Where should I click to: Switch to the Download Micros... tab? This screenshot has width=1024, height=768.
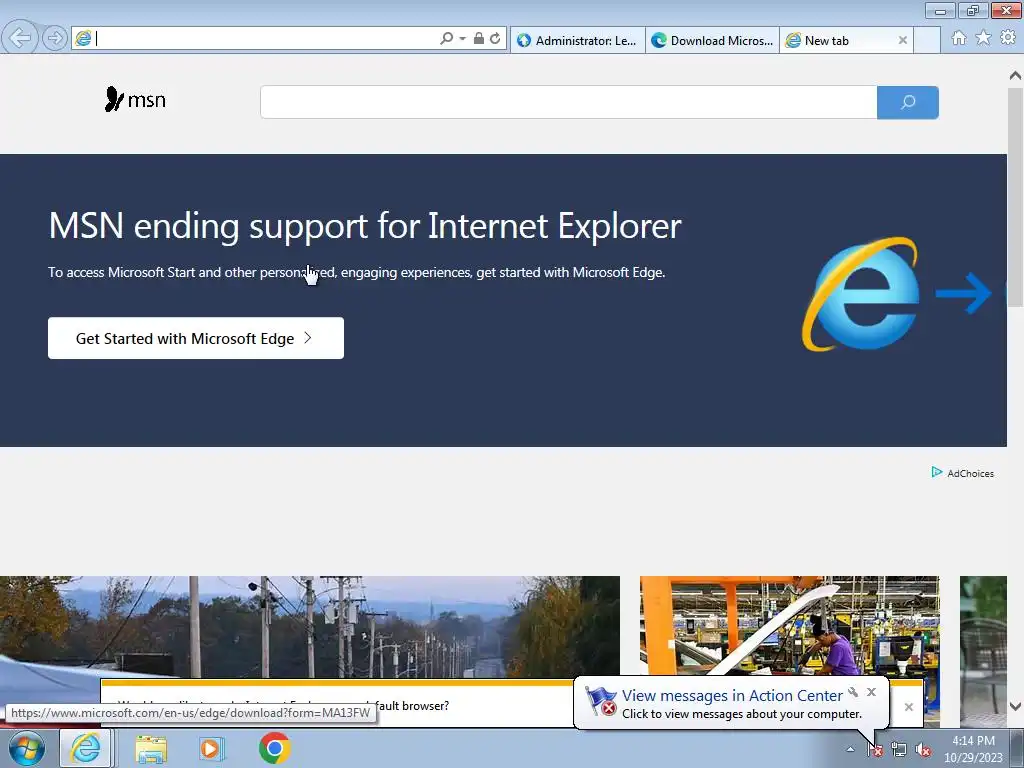[712, 40]
